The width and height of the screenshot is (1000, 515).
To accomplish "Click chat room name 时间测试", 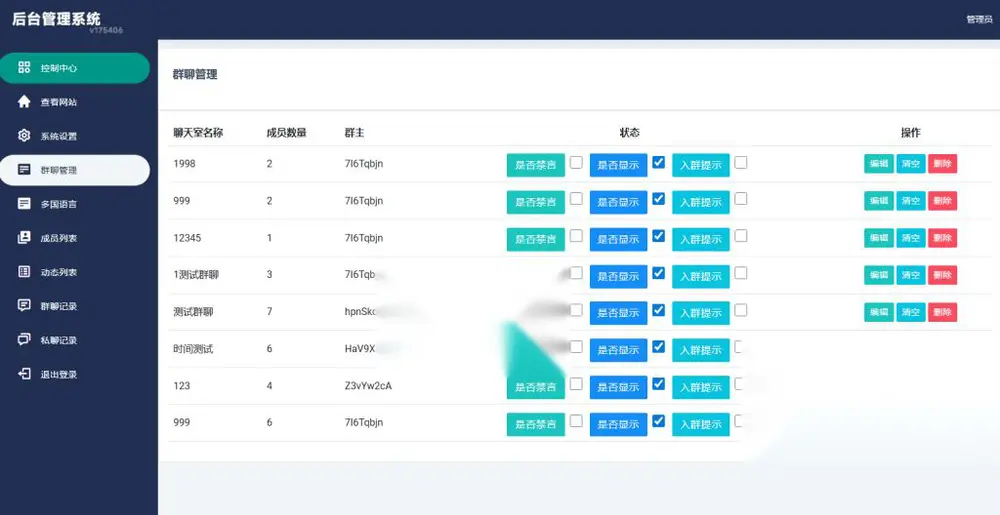I will coord(193,349).
